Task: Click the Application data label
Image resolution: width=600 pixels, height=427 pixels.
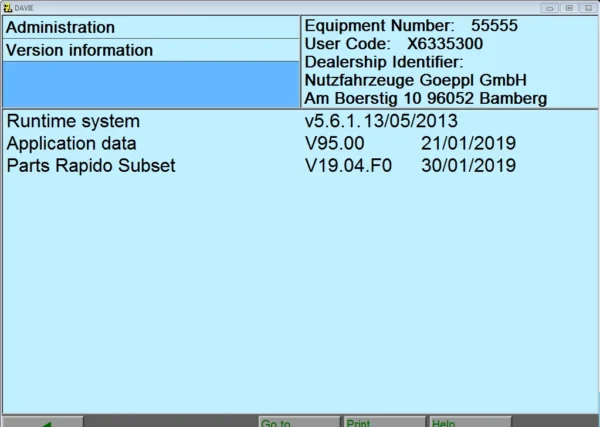Action: 72,143
